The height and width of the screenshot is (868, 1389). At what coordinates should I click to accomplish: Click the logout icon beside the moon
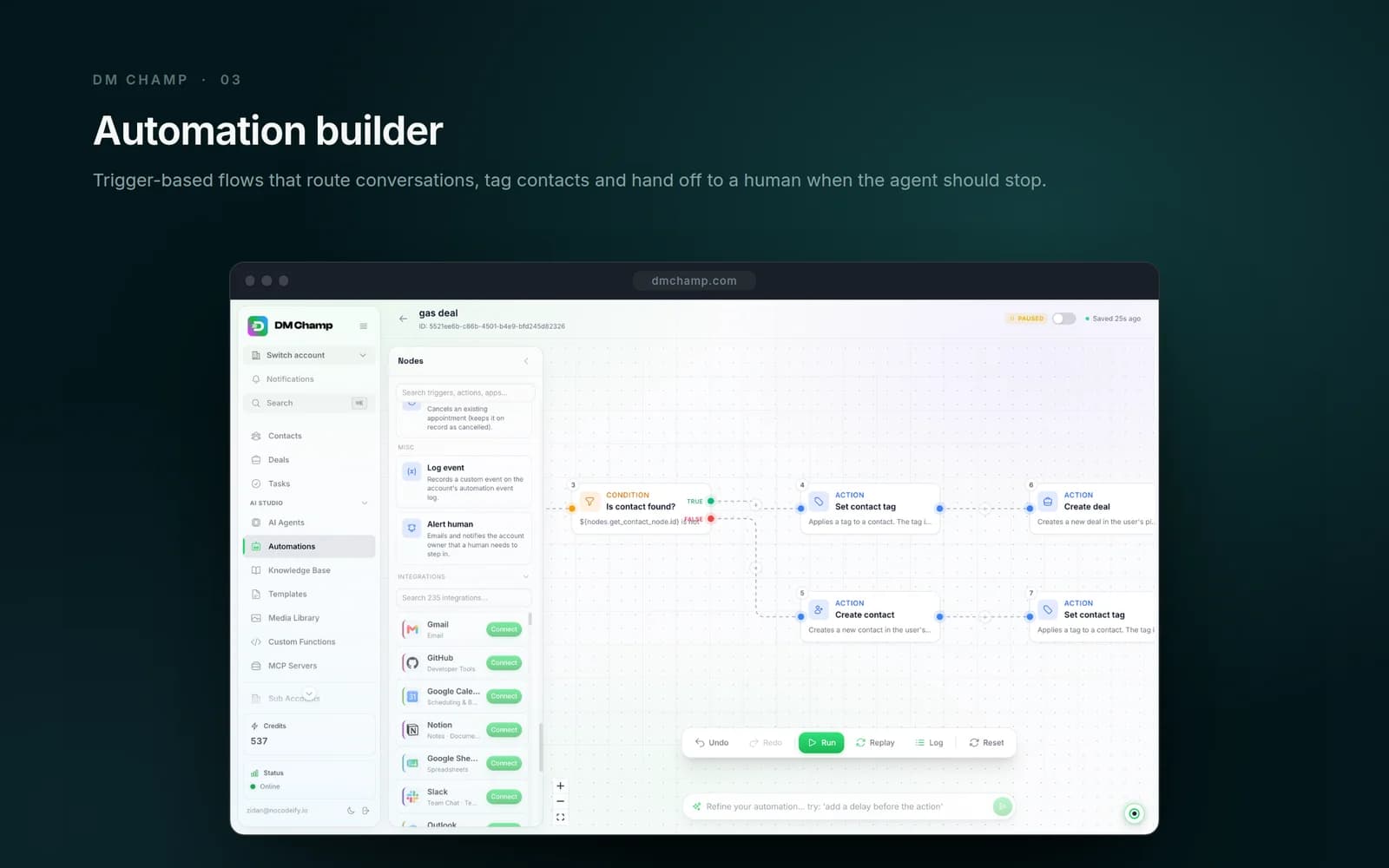point(365,811)
